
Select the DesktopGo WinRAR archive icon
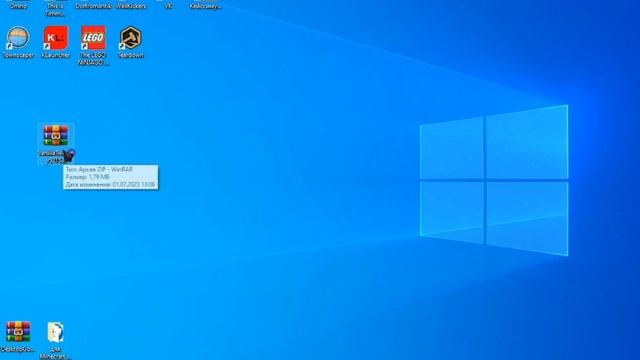(18, 337)
